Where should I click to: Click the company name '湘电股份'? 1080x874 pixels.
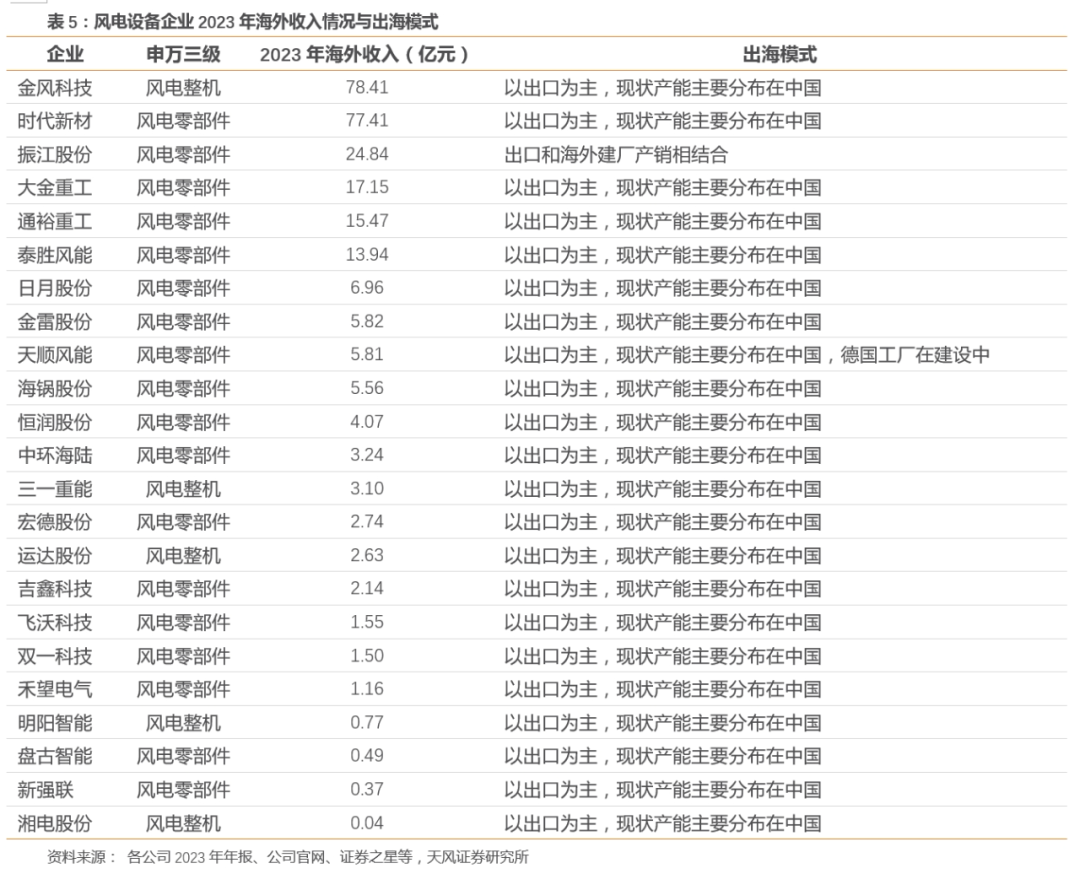coord(54,823)
